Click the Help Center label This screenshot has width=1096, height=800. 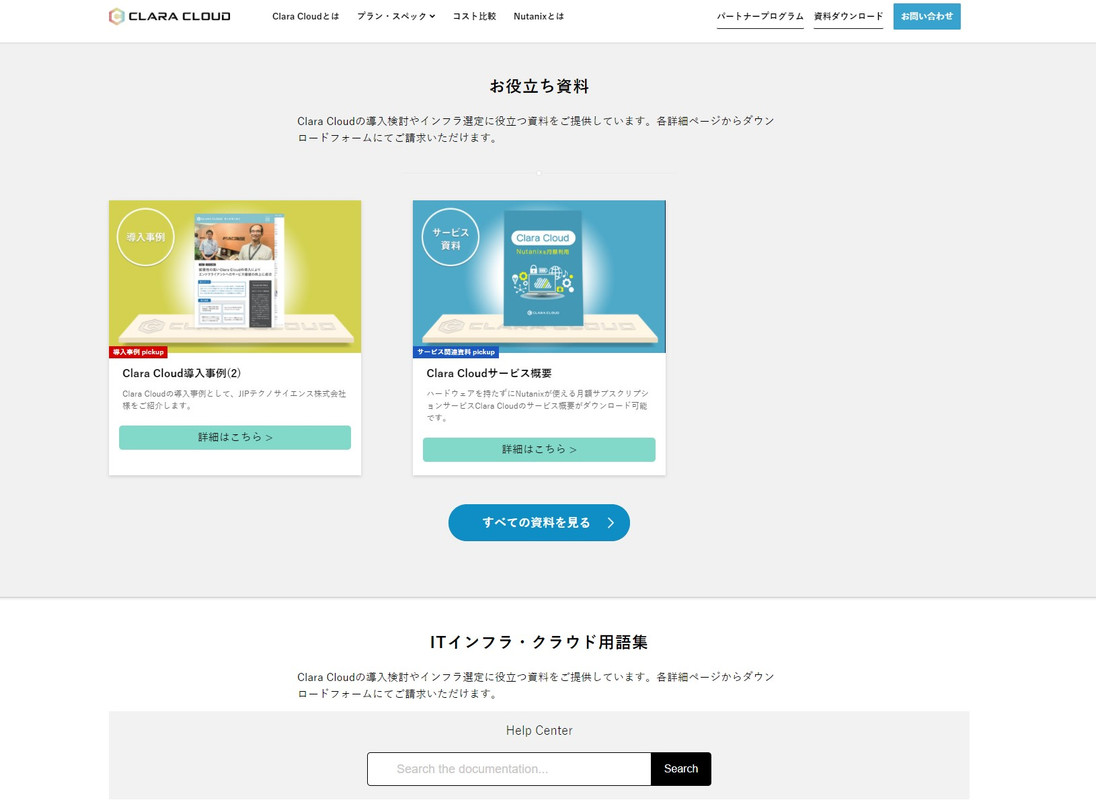539,730
